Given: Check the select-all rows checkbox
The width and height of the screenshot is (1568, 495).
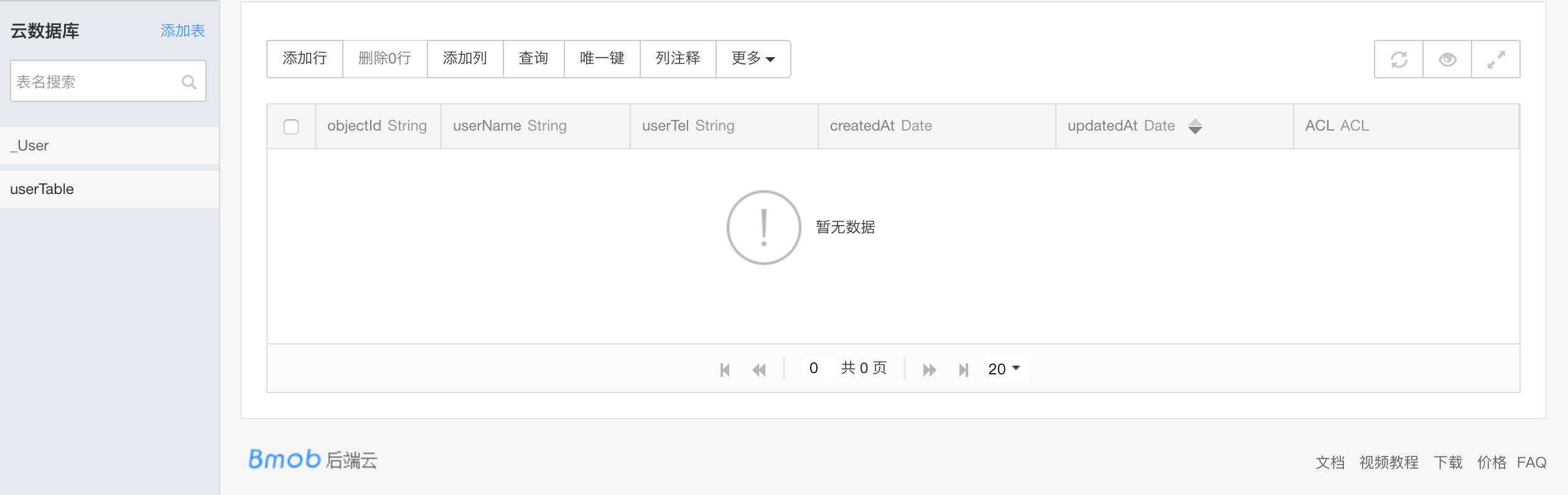Looking at the screenshot, I should [x=291, y=127].
